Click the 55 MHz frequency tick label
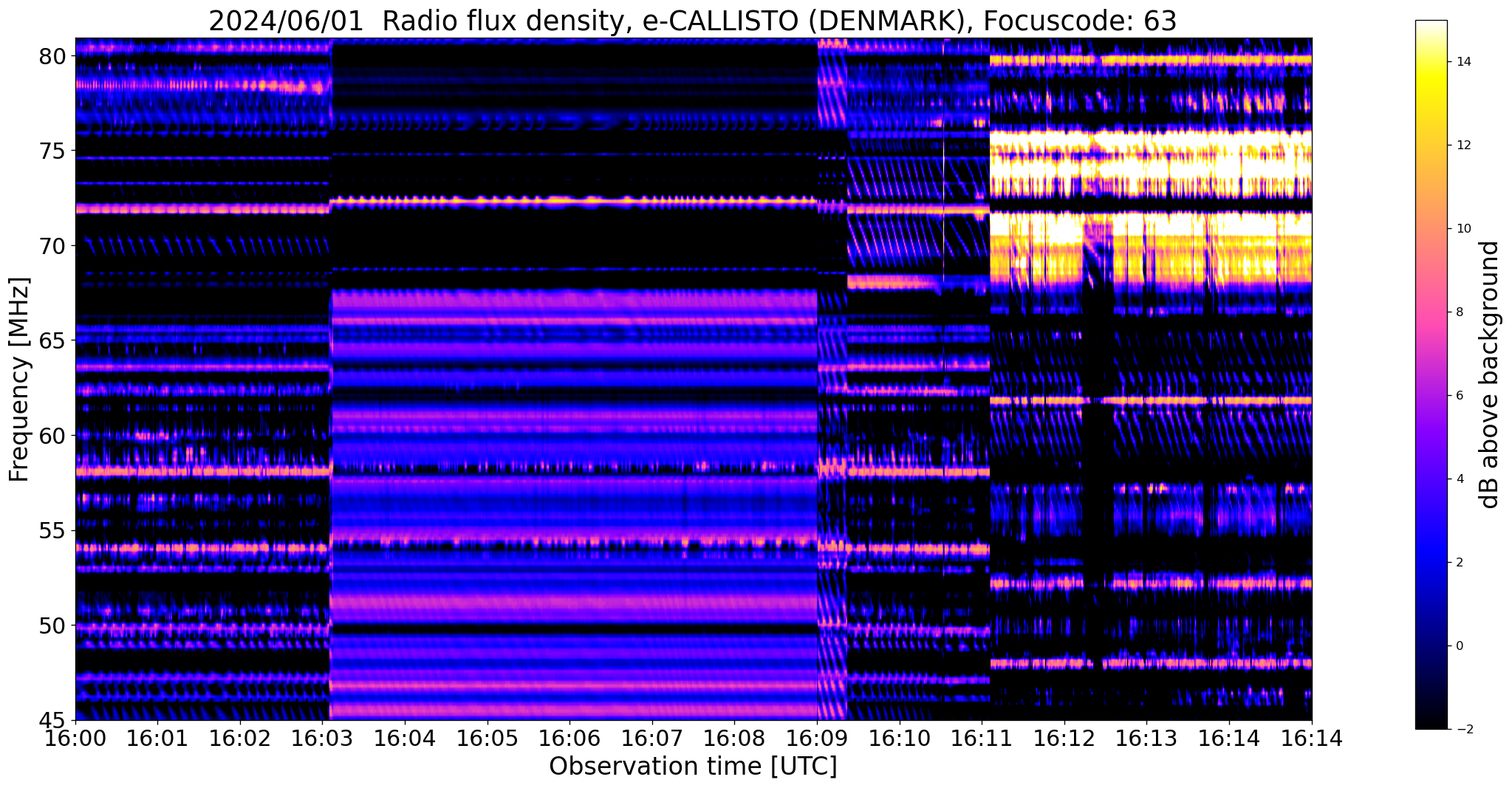 (x=52, y=531)
